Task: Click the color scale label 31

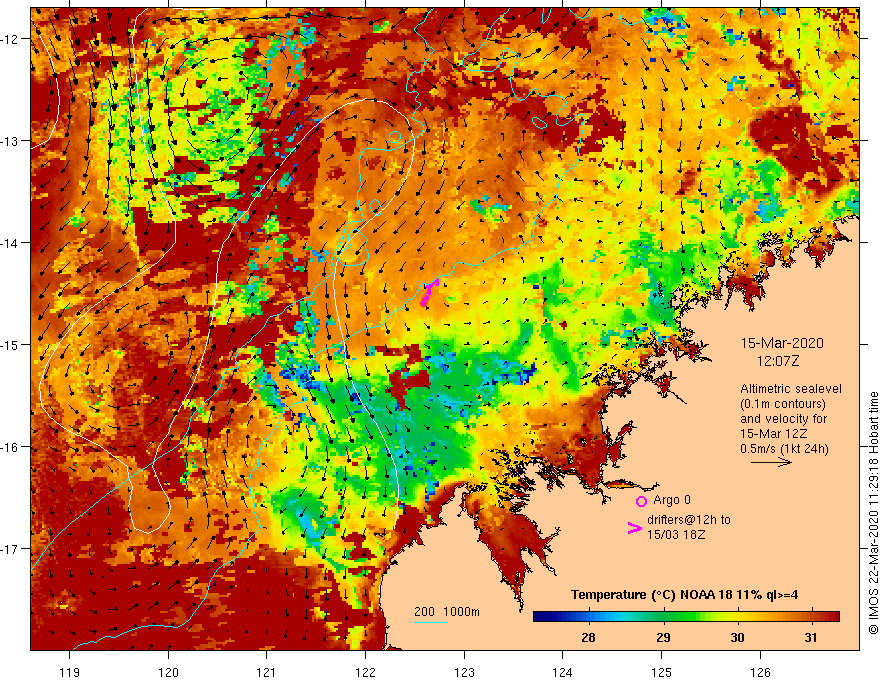Action: [810, 638]
